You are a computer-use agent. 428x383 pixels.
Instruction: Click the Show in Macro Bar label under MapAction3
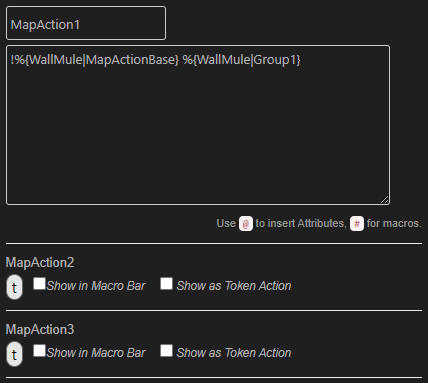click(96, 353)
